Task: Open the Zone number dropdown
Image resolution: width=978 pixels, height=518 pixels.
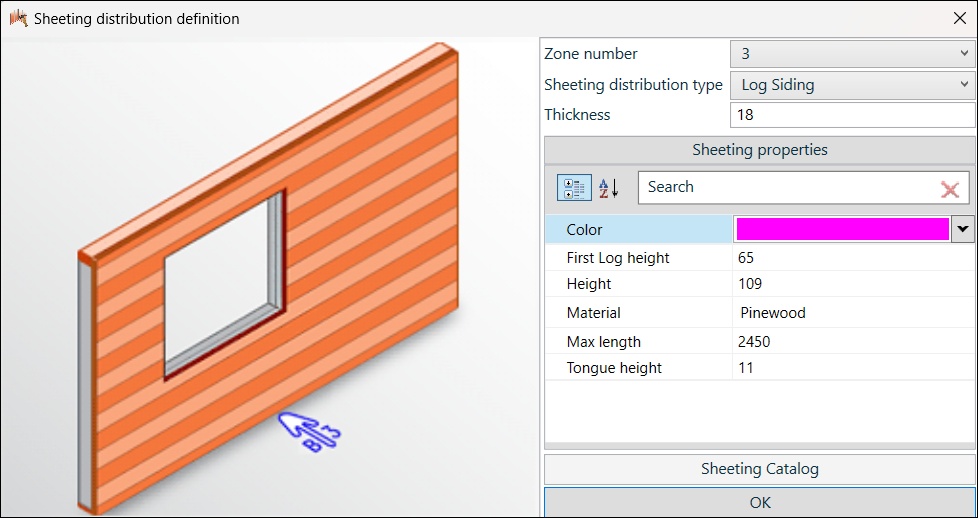Action: (852, 54)
